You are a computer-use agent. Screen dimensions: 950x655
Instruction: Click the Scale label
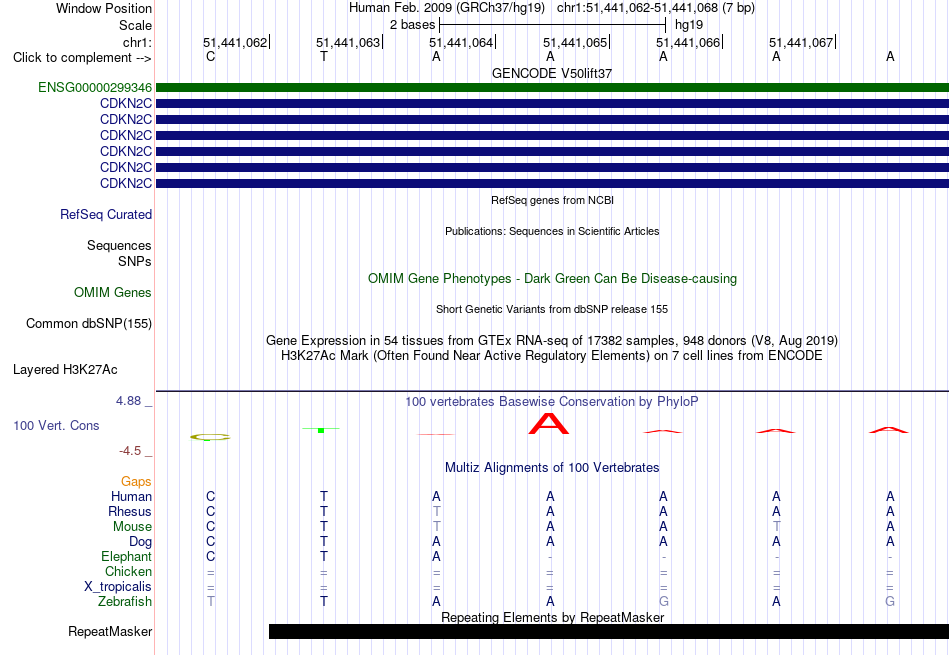pyautogui.click(x=135, y=25)
